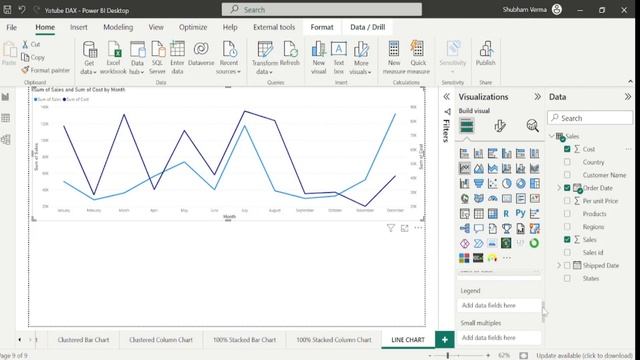
Task: Go to 100% Stacked Column Chart page
Action: pos(334,340)
